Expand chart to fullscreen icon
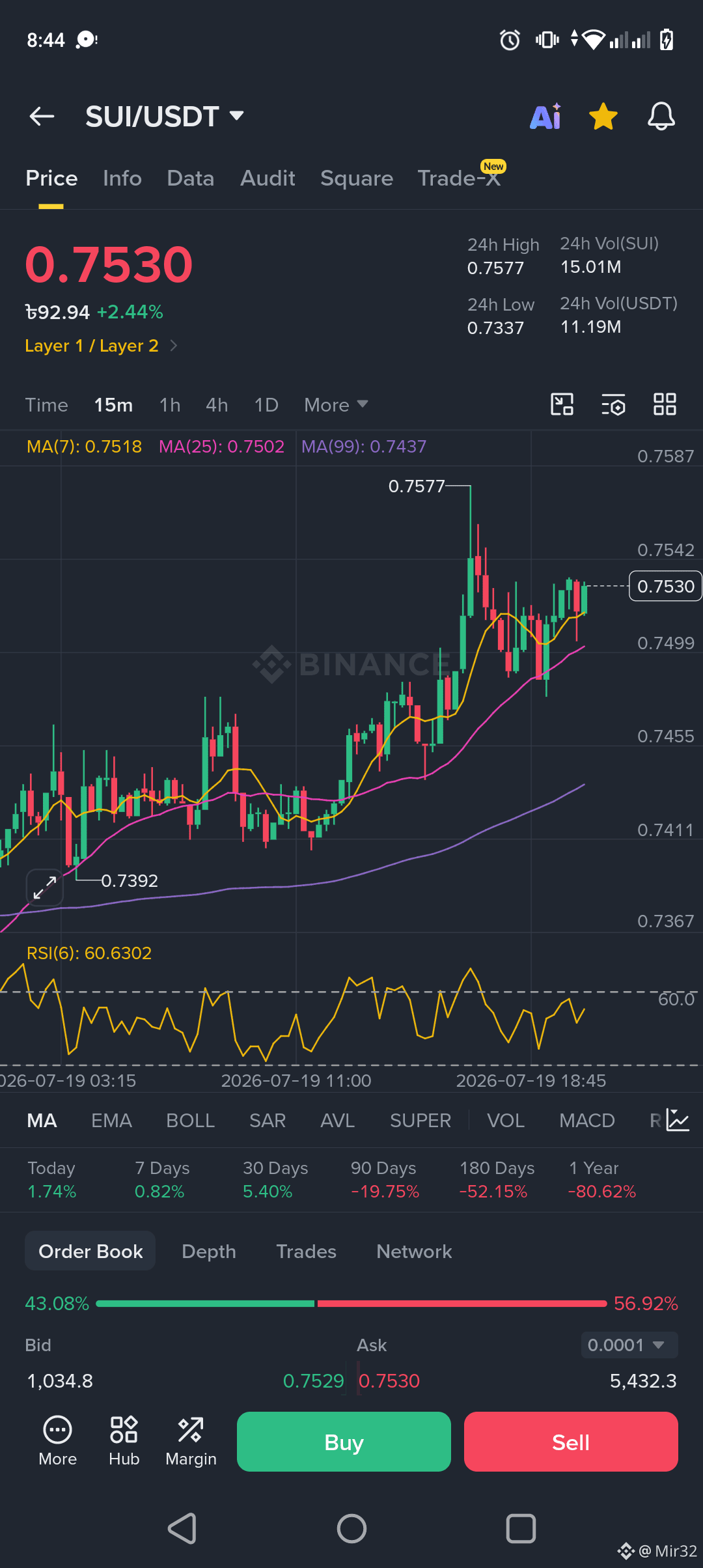This screenshot has width=703, height=1568. tap(44, 887)
